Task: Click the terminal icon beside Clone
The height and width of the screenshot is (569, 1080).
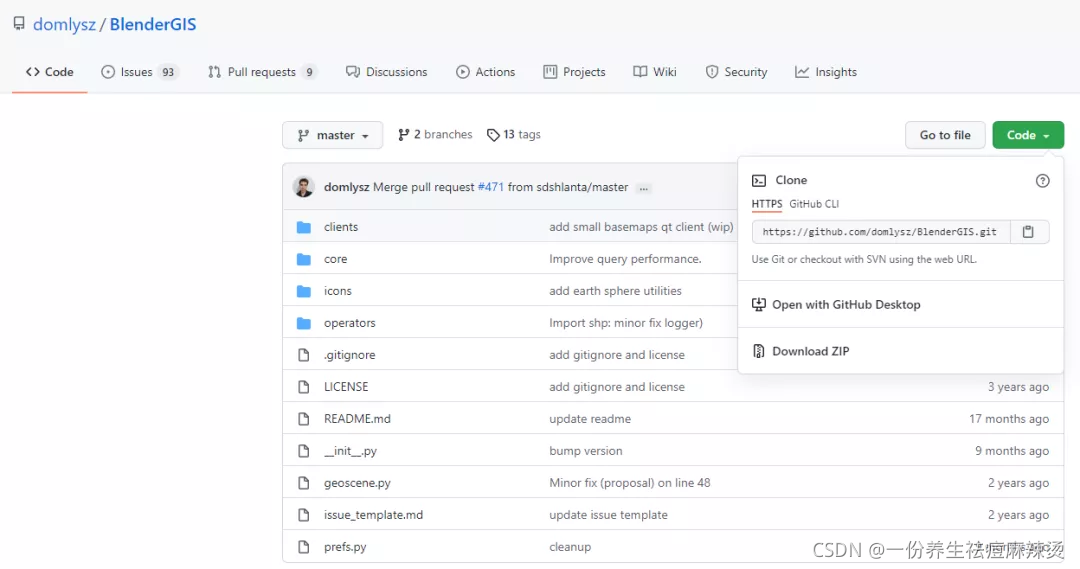Action: [759, 180]
